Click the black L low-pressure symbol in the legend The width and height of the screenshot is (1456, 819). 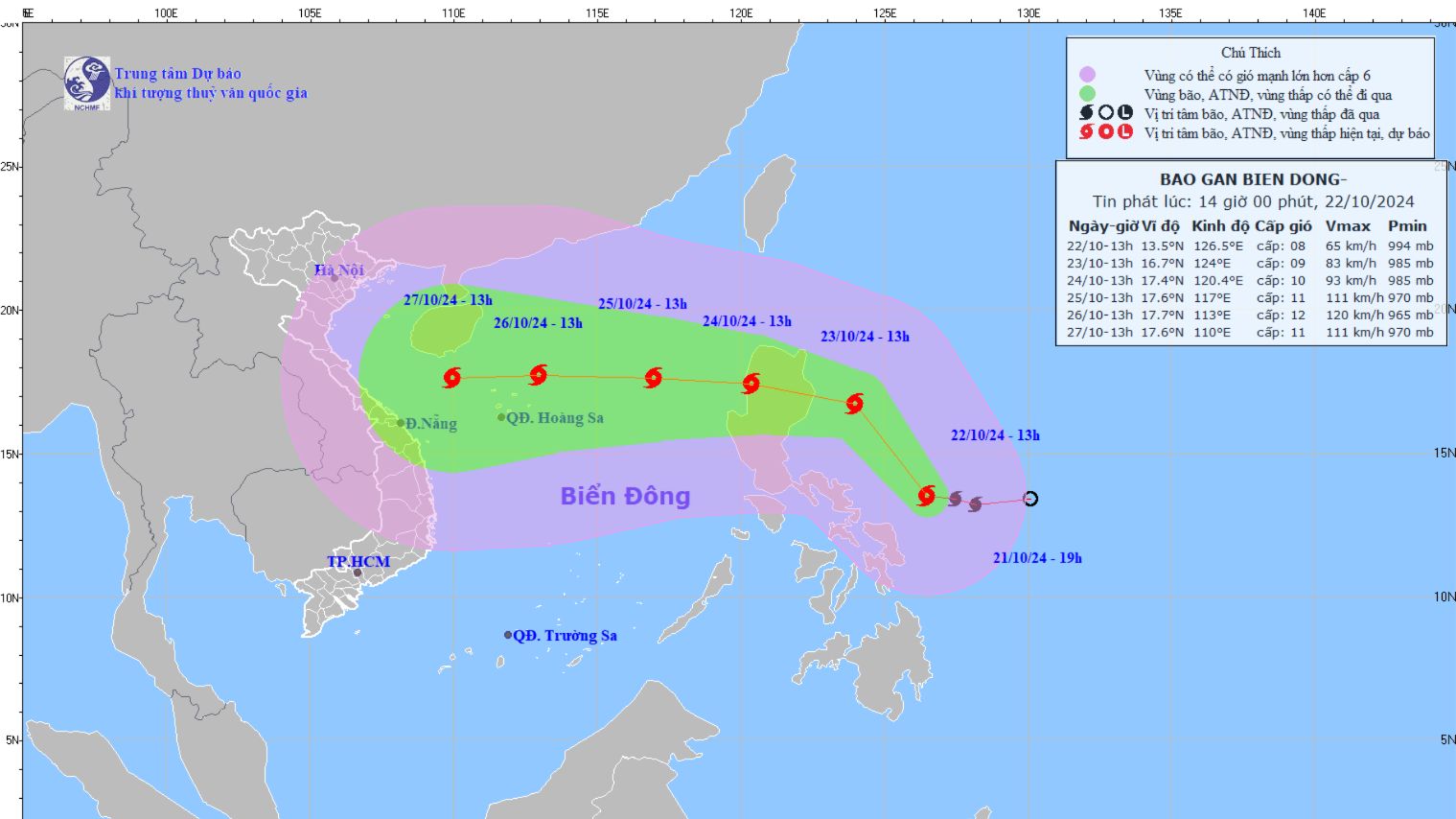[1125, 113]
